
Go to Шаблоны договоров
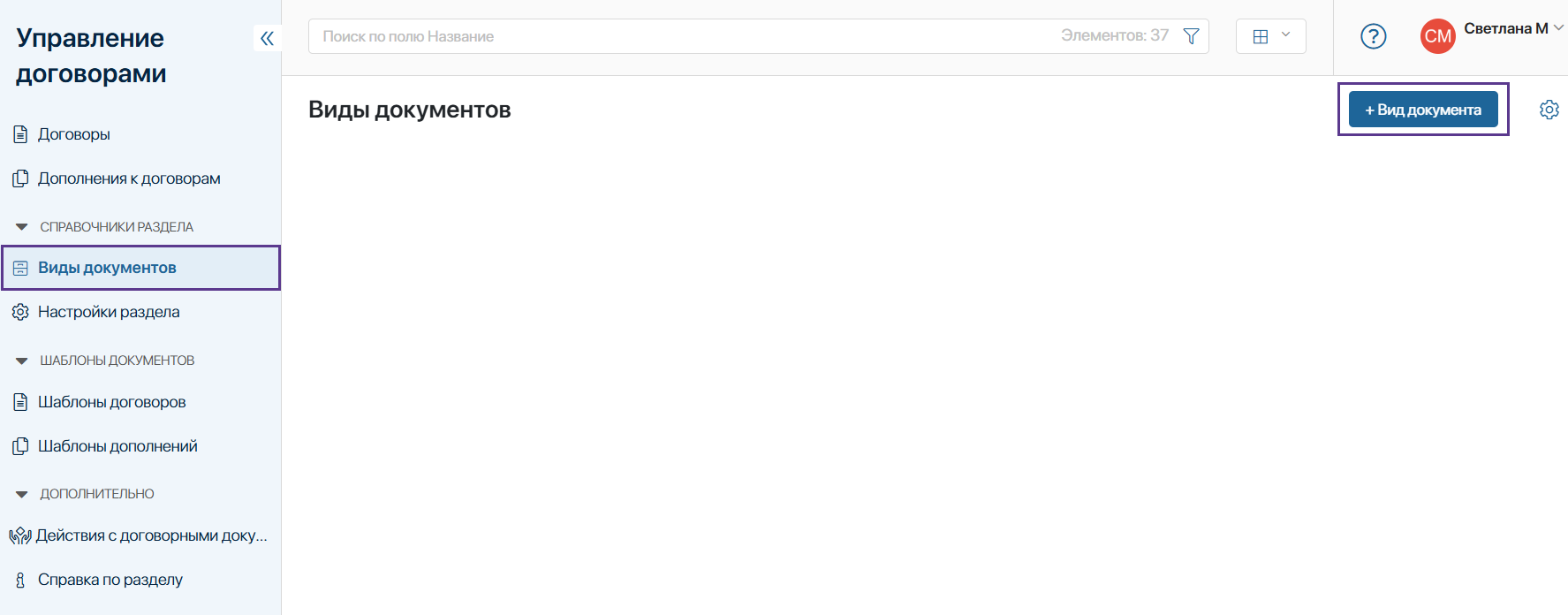pyautogui.click(x=111, y=402)
